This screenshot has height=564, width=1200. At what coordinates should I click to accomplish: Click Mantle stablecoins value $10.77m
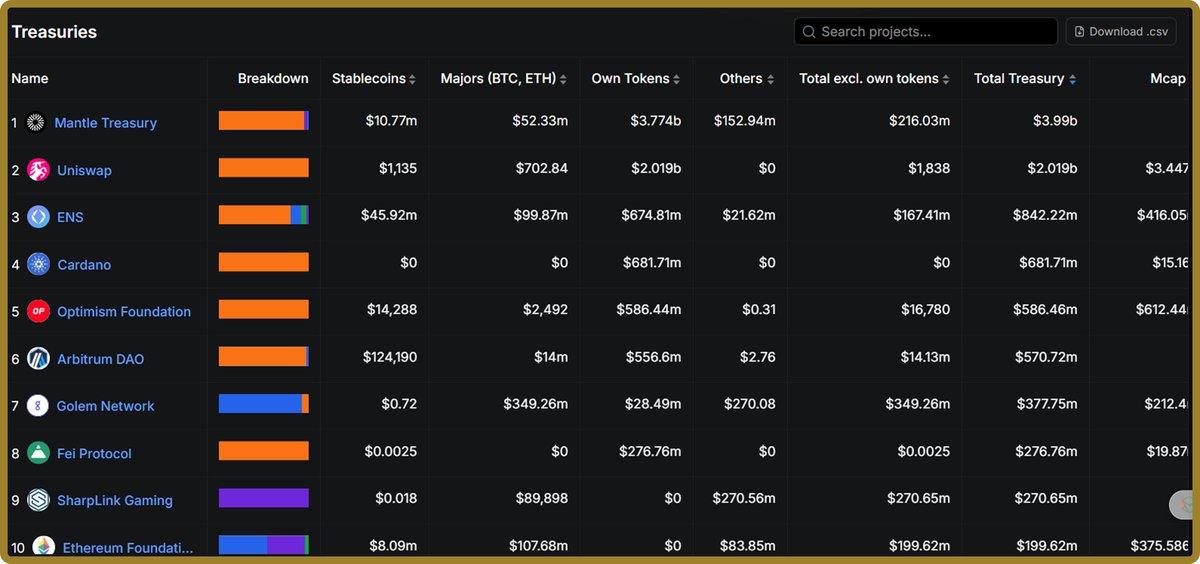pyautogui.click(x=391, y=121)
